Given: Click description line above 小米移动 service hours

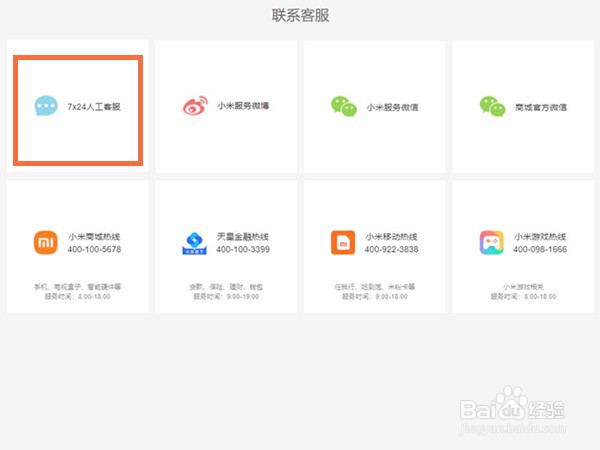Looking at the screenshot, I should pyautogui.click(x=375, y=287).
